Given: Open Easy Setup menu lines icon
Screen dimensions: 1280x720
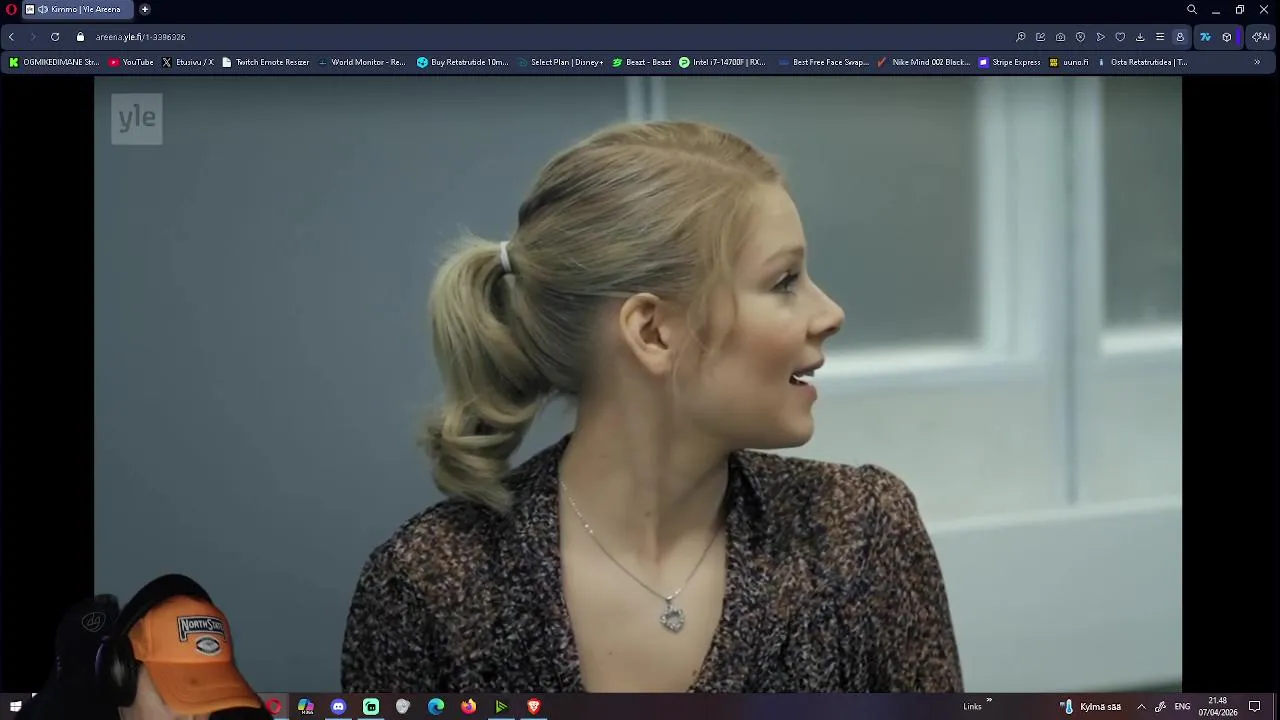Looking at the screenshot, I should [1160, 37].
